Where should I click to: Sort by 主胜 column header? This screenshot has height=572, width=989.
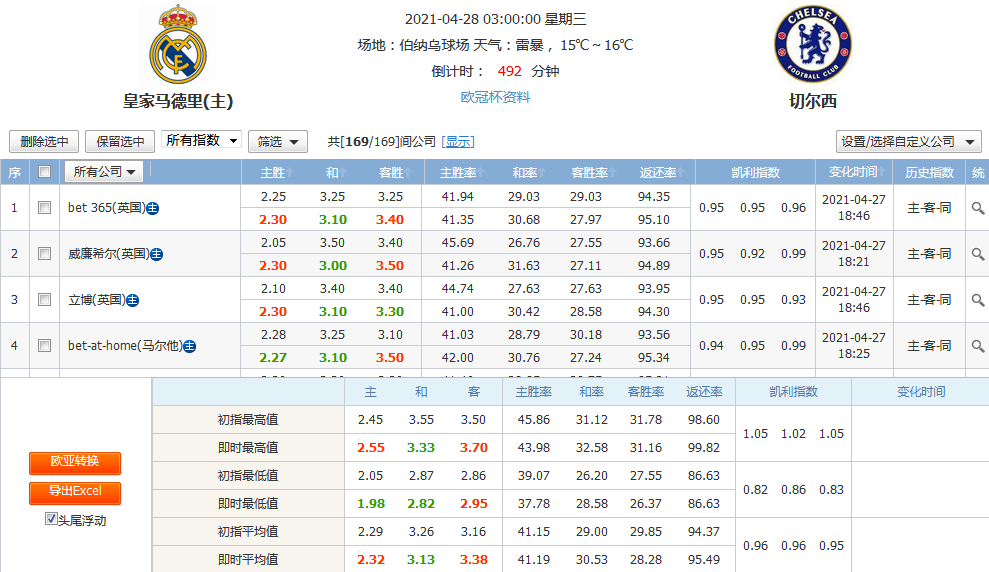(x=277, y=172)
